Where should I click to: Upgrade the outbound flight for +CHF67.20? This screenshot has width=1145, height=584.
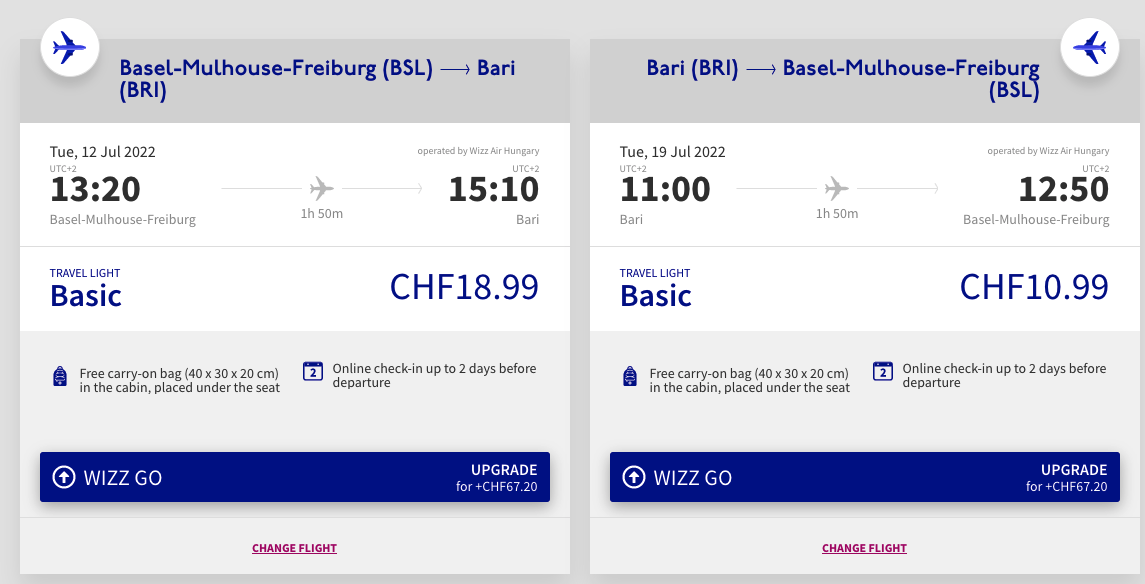503,478
